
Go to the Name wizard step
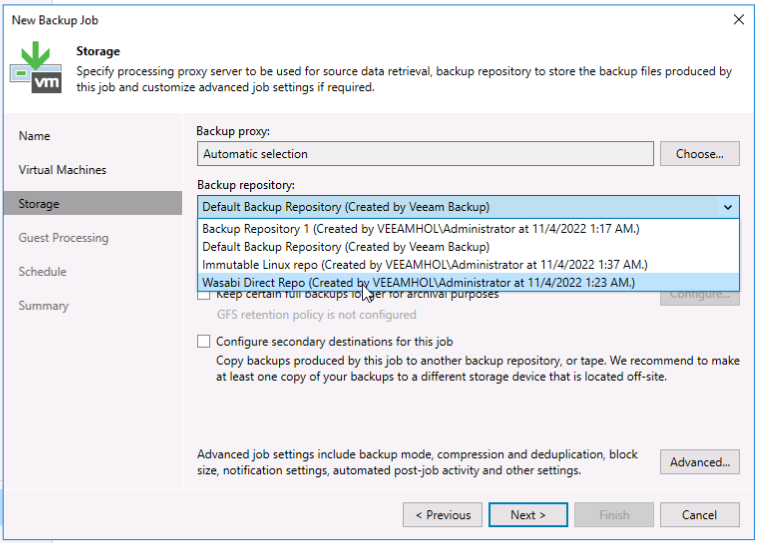click(34, 136)
